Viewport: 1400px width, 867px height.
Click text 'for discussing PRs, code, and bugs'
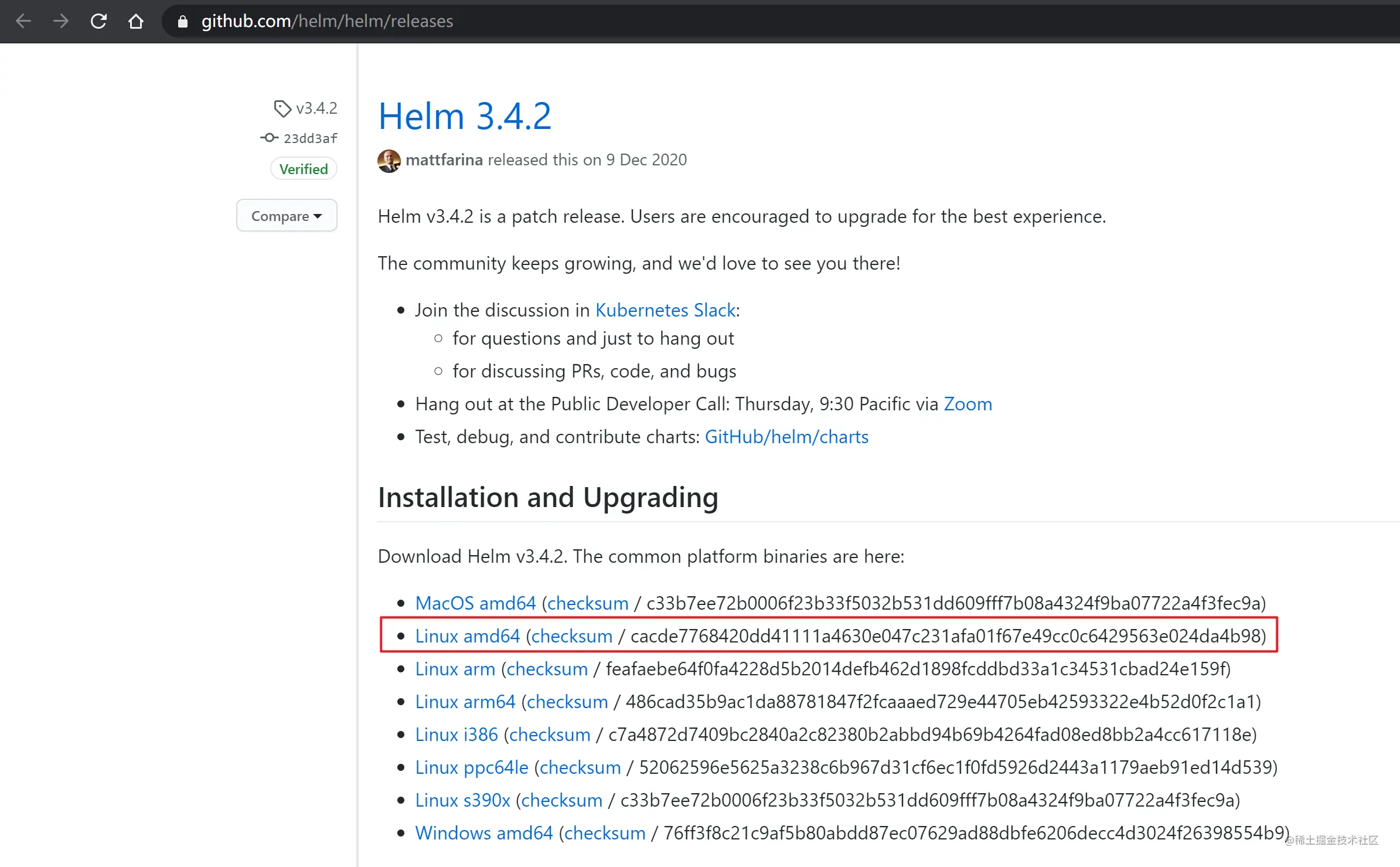594,371
